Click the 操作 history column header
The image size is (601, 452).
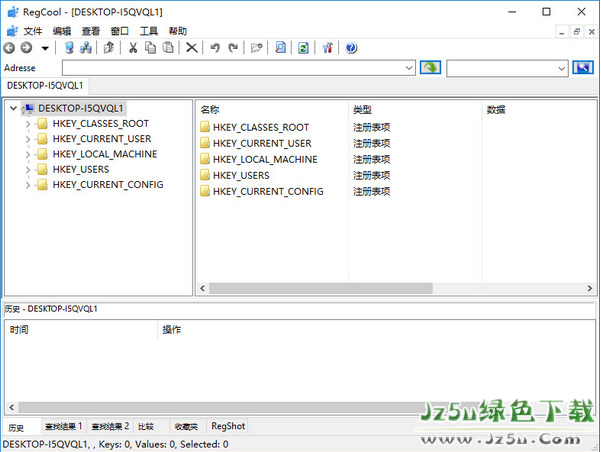click(x=376, y=330)
